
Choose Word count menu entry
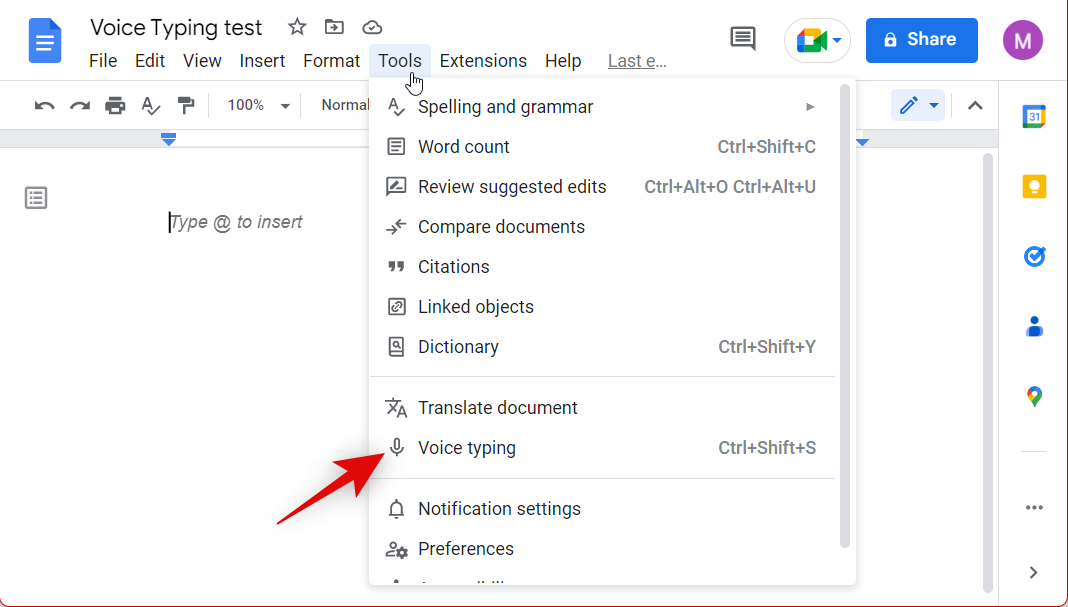click(464, 147)
